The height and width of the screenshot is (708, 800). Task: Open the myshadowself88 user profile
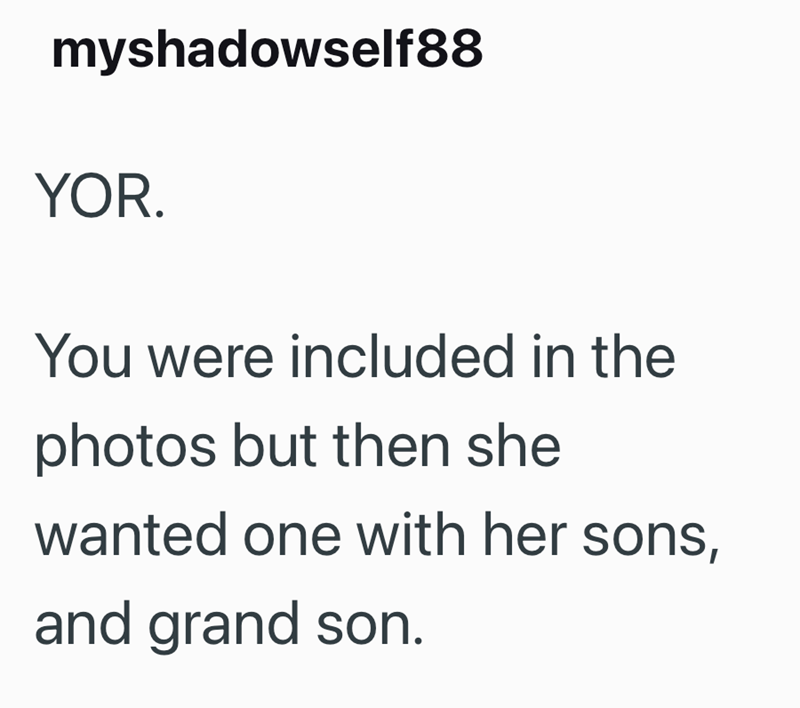267,49
